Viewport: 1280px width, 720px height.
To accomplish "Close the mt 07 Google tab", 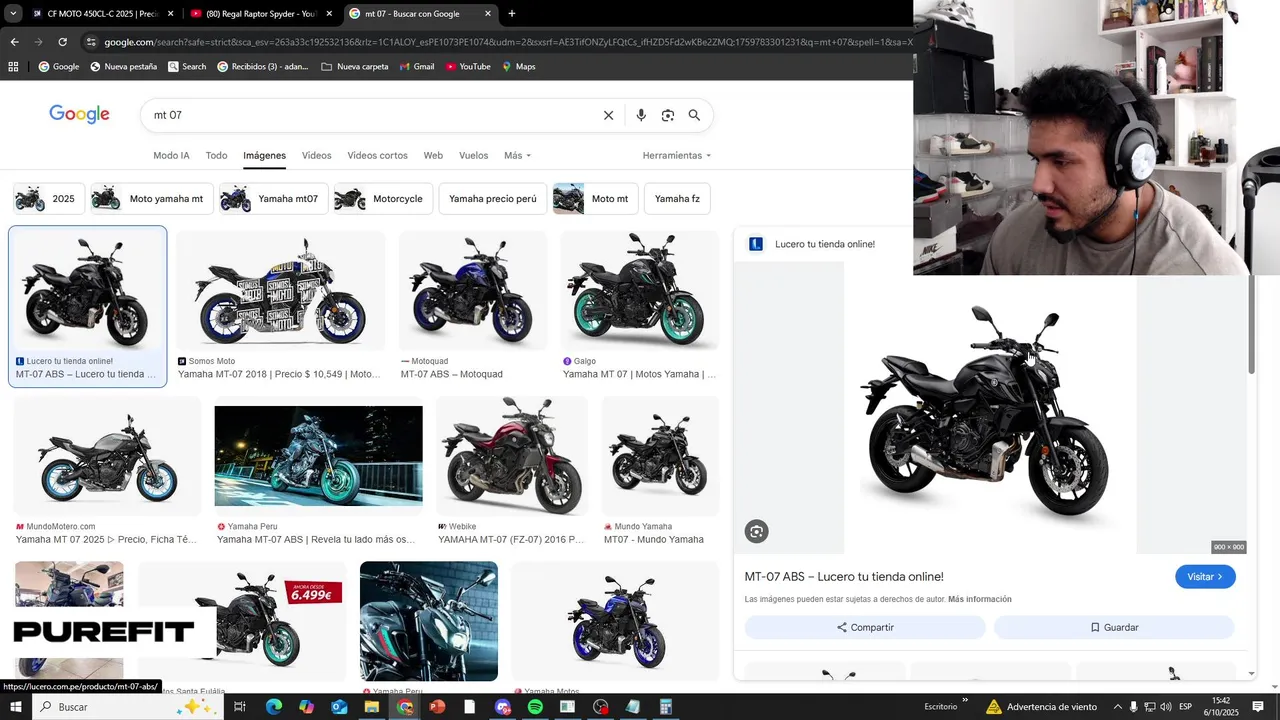I will point(488,14).
